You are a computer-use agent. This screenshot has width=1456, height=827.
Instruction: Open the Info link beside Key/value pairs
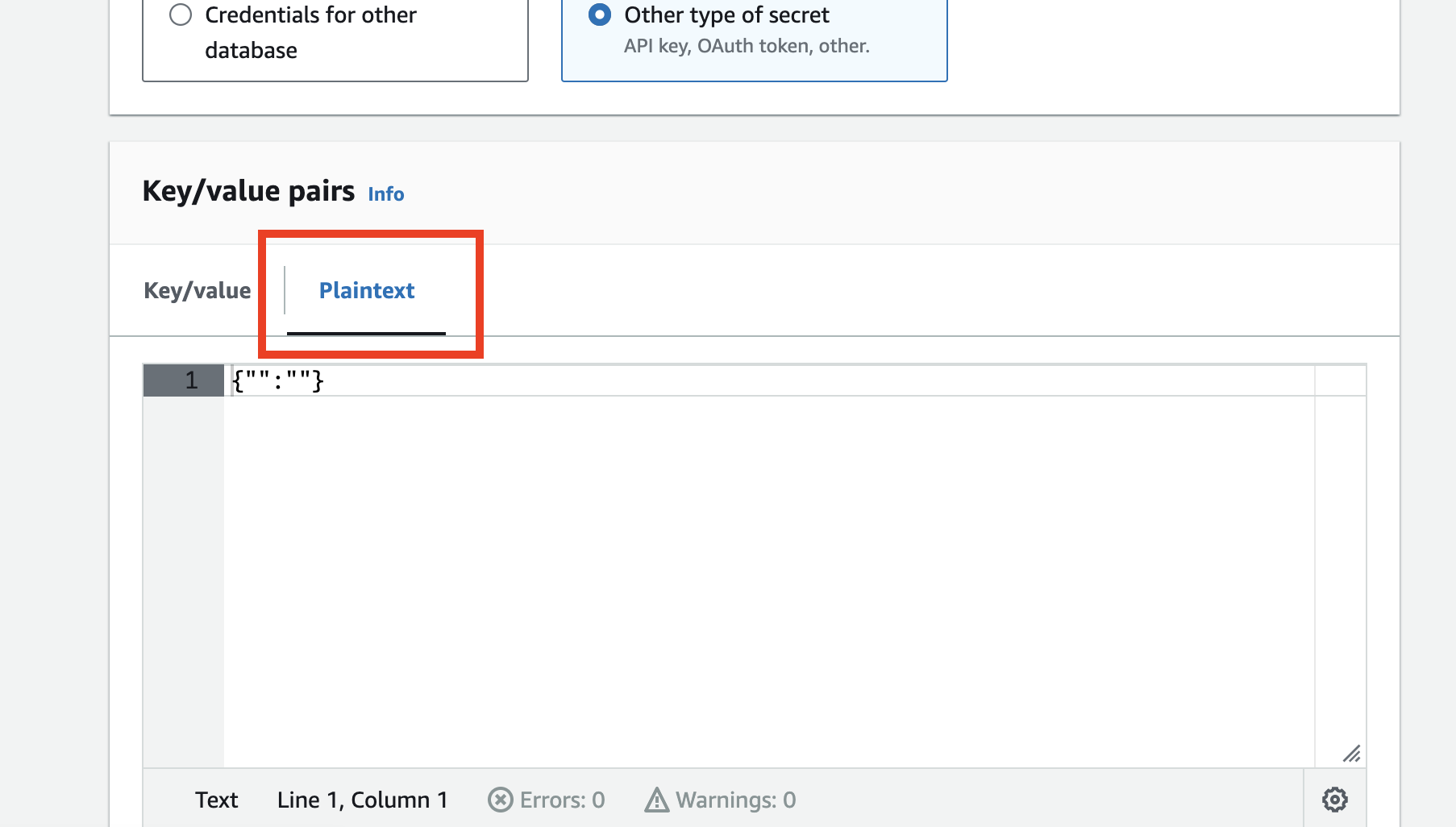(385, 194)
